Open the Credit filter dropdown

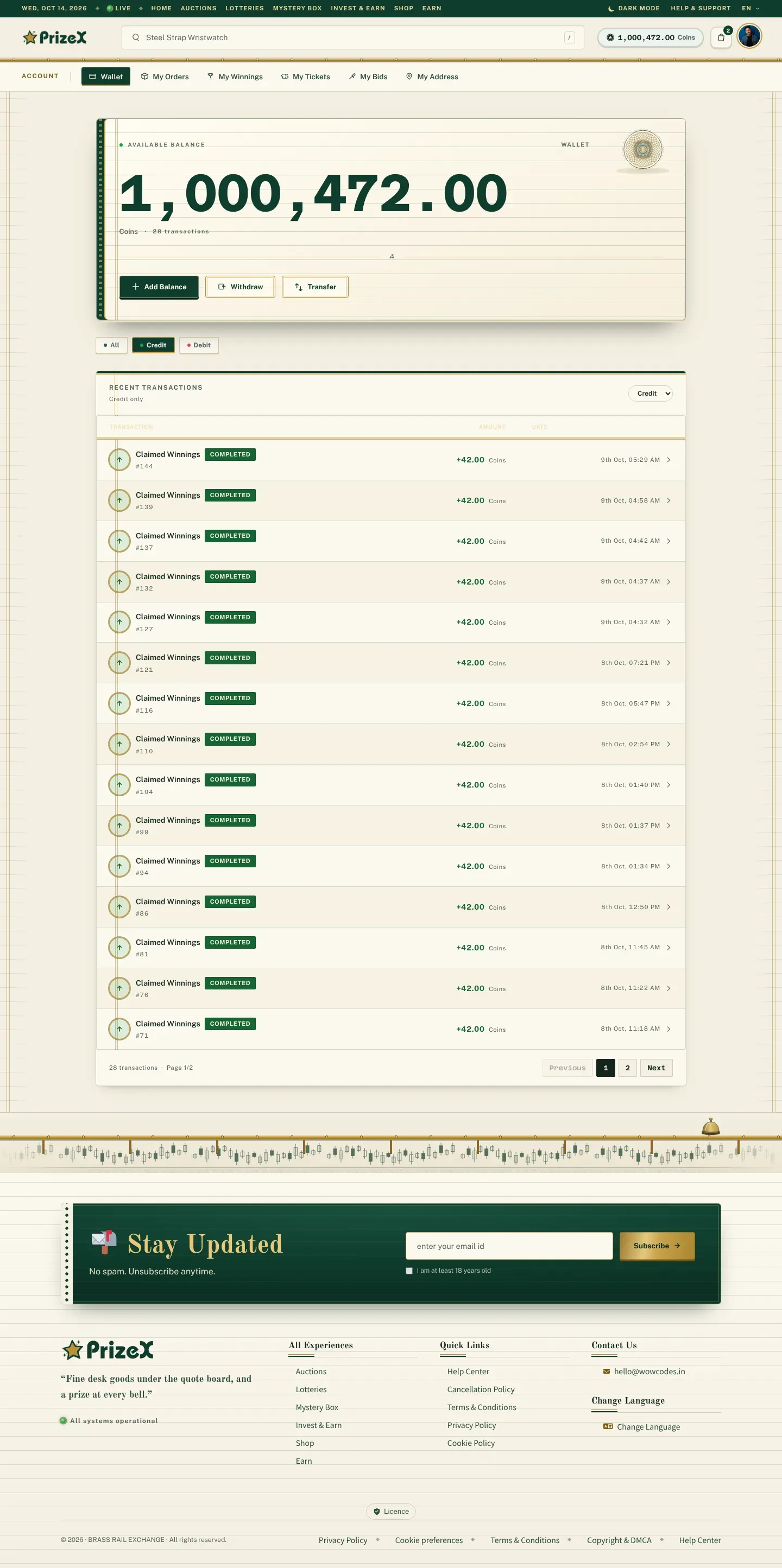point(651,393)
